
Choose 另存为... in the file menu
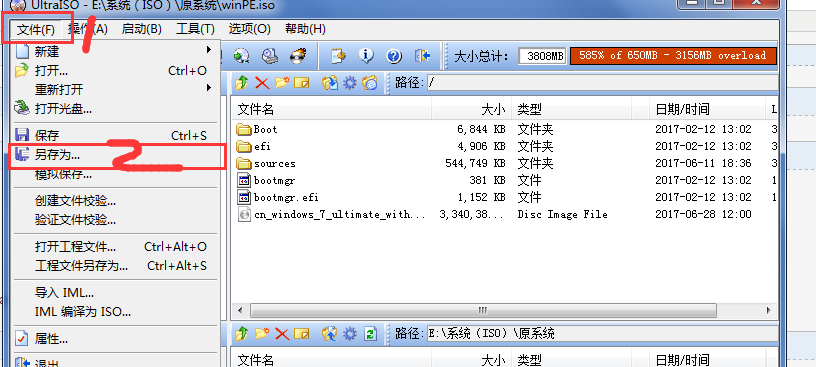115,155
